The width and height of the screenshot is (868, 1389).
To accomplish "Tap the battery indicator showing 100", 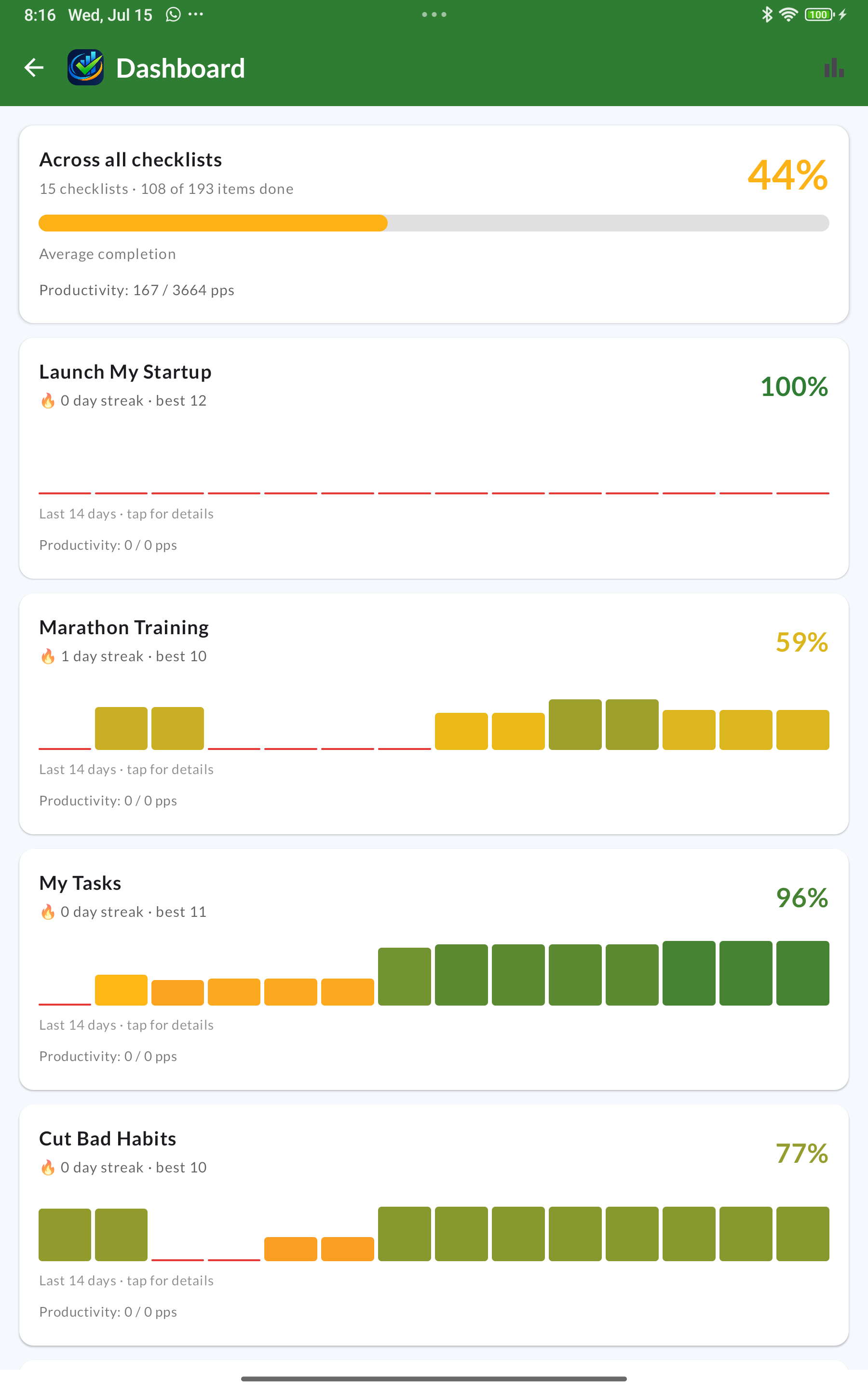I will pyautogui.click(x=819, y=14).
